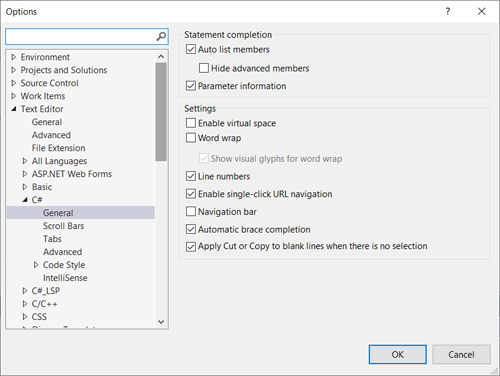Select General under Text Editor
Screen dimensions: 500x376
[x=47, y=122]
